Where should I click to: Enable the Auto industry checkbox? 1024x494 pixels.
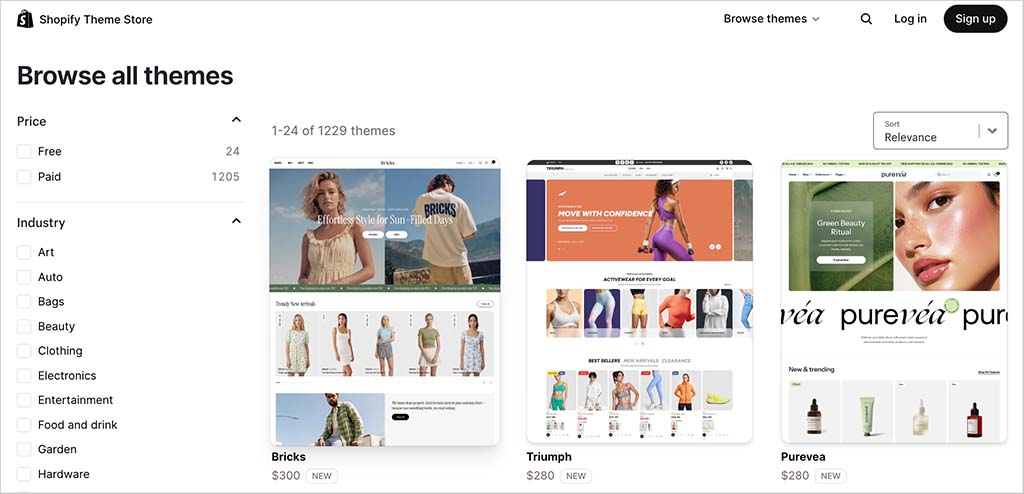click(24, 277)
